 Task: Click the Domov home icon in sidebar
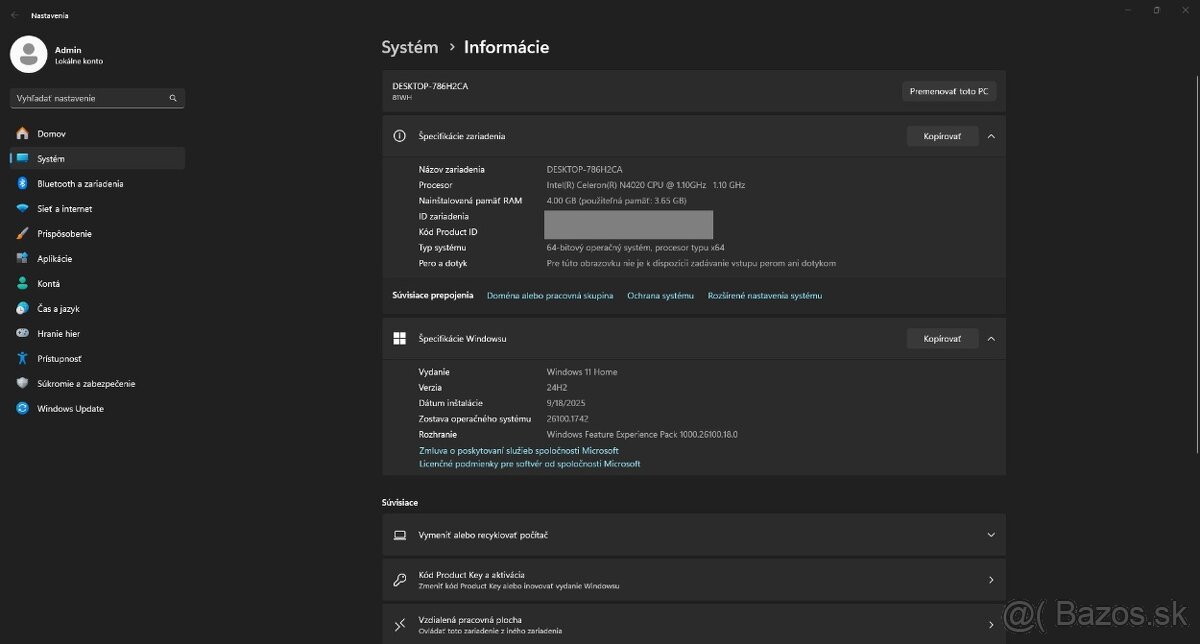pos(22,134)
